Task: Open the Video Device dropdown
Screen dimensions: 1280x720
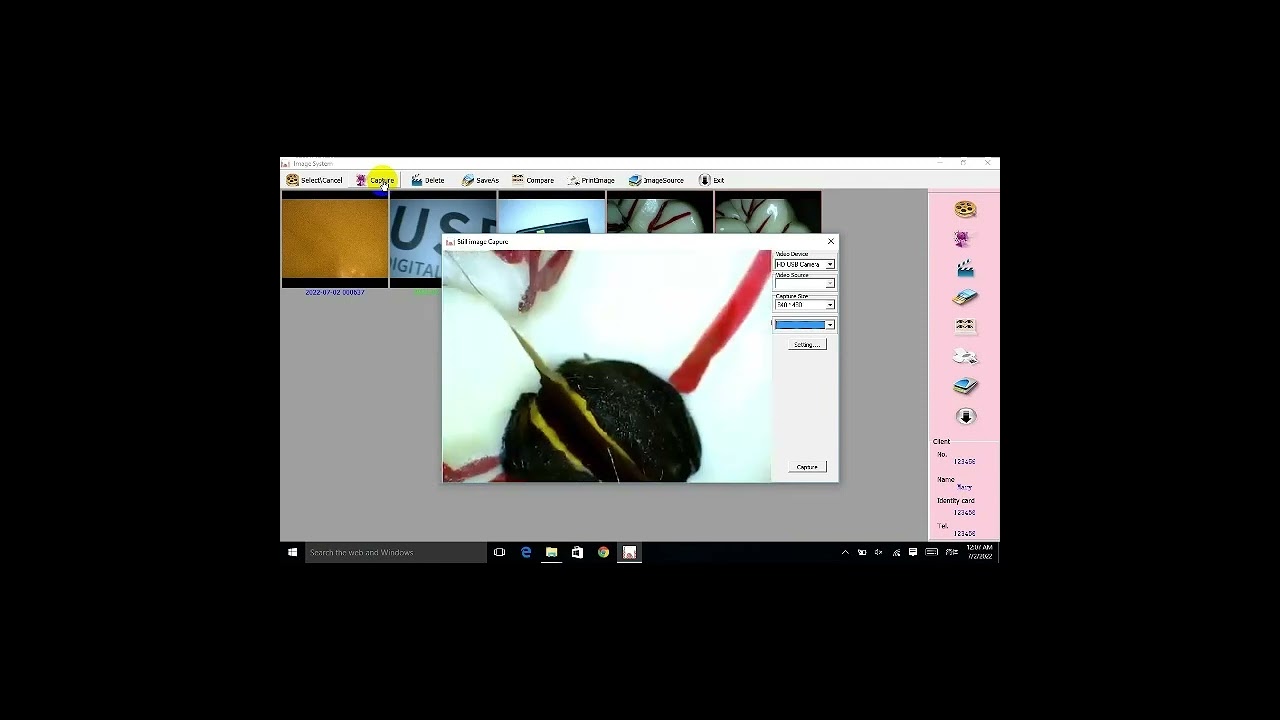Action: pos(830,264)
